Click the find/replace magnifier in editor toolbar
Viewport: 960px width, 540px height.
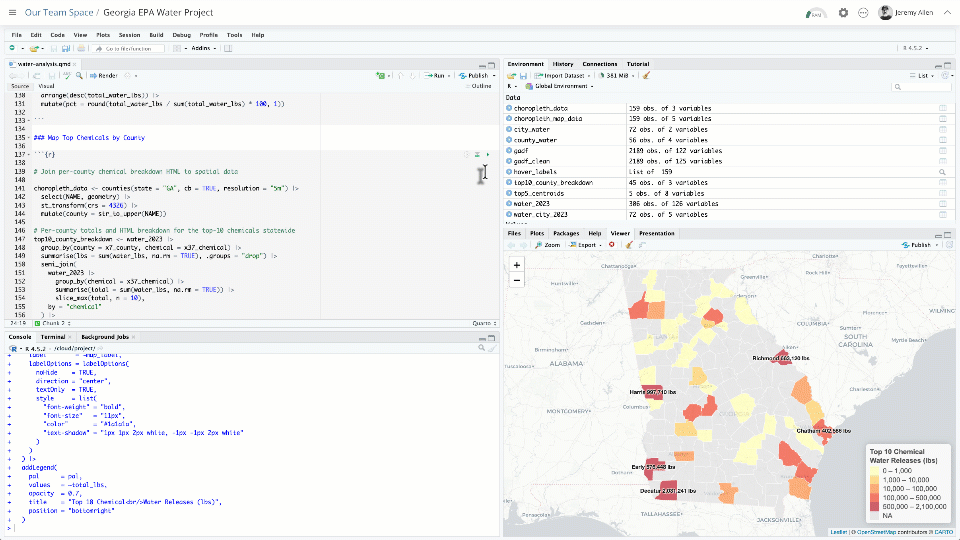77,75
